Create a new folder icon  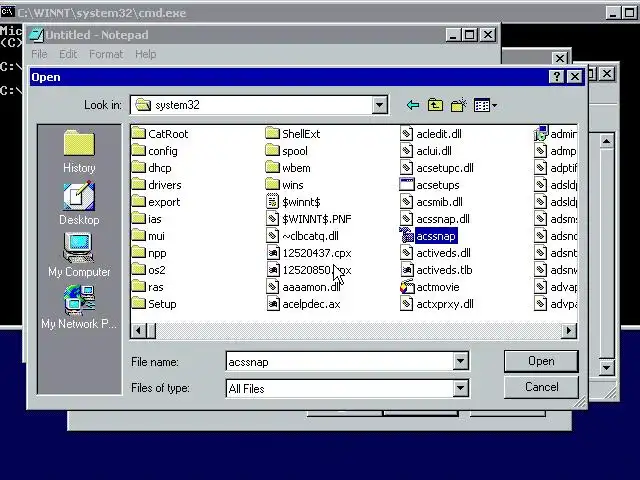coord(459,105)
